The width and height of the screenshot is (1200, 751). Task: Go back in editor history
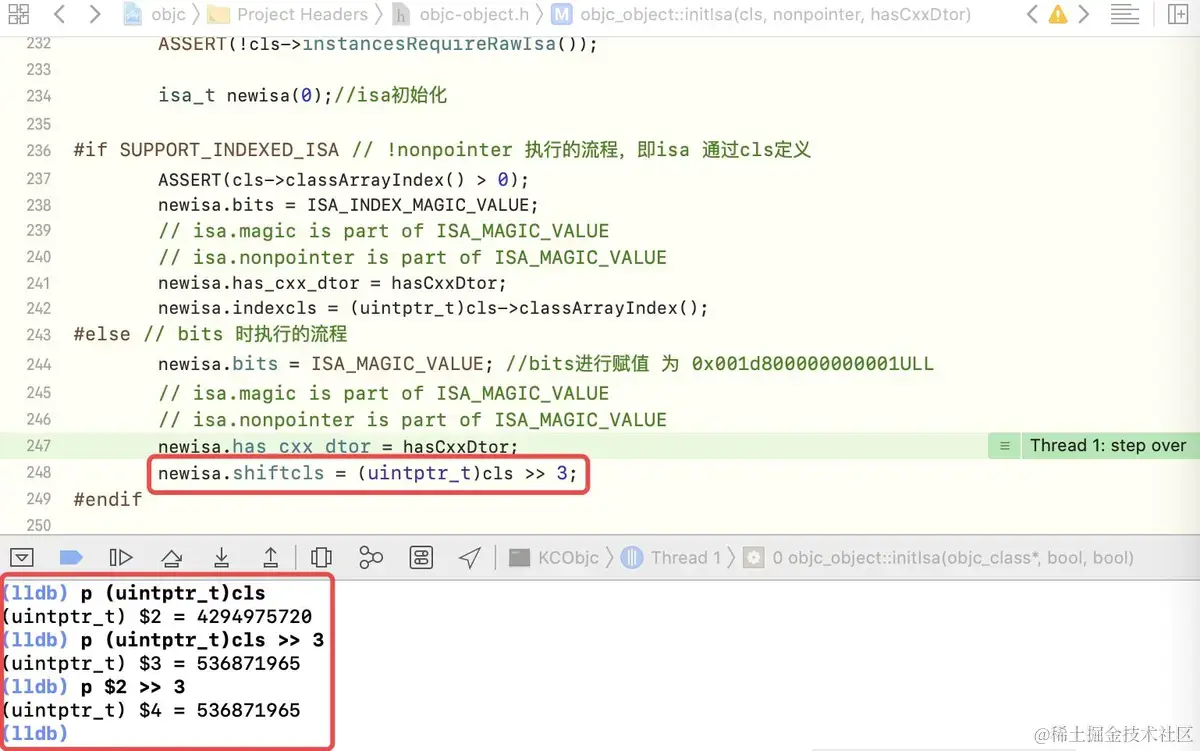(x=59, y=14)
